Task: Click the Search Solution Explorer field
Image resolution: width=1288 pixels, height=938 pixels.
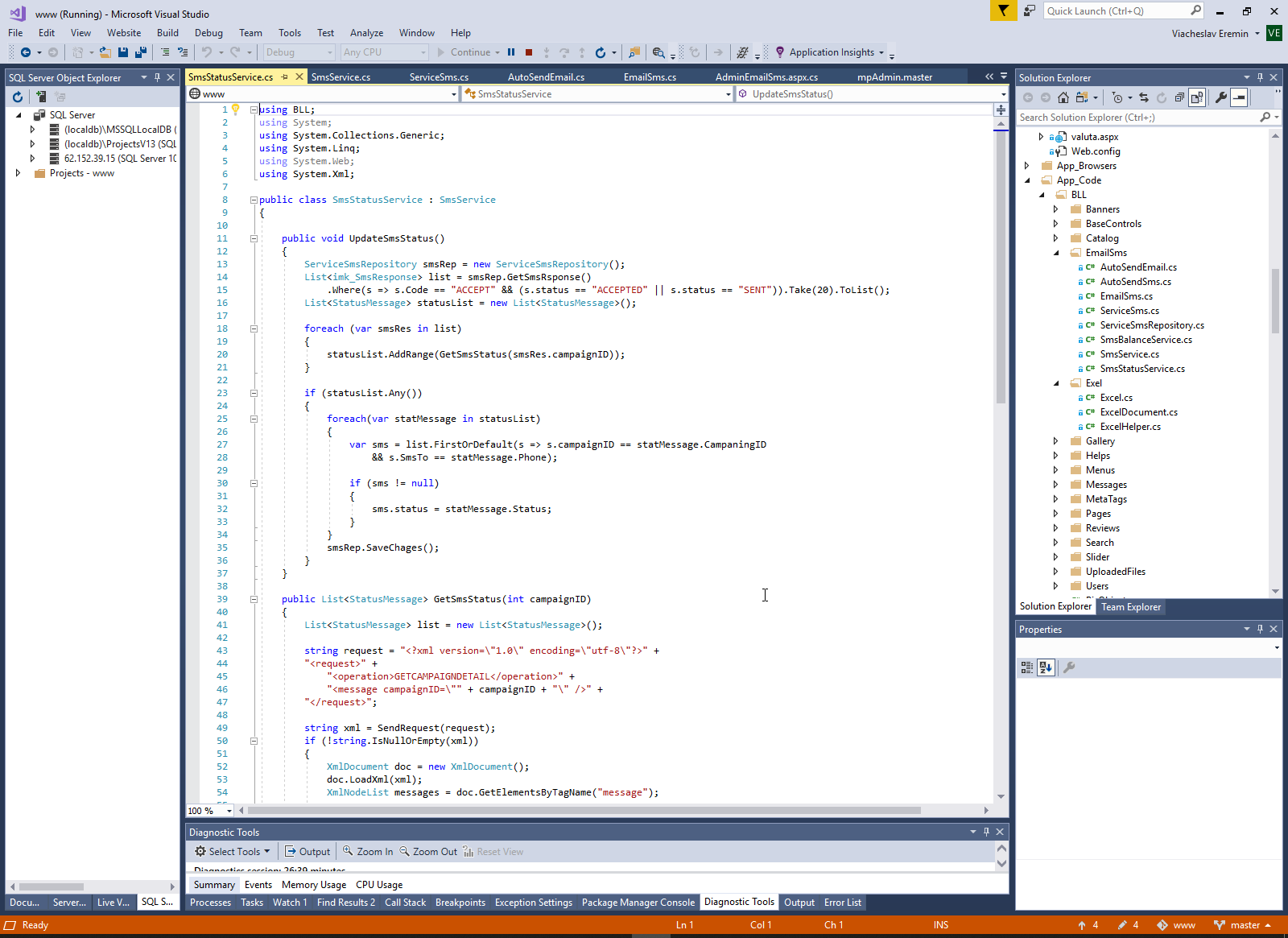Action: point(1149,118)
